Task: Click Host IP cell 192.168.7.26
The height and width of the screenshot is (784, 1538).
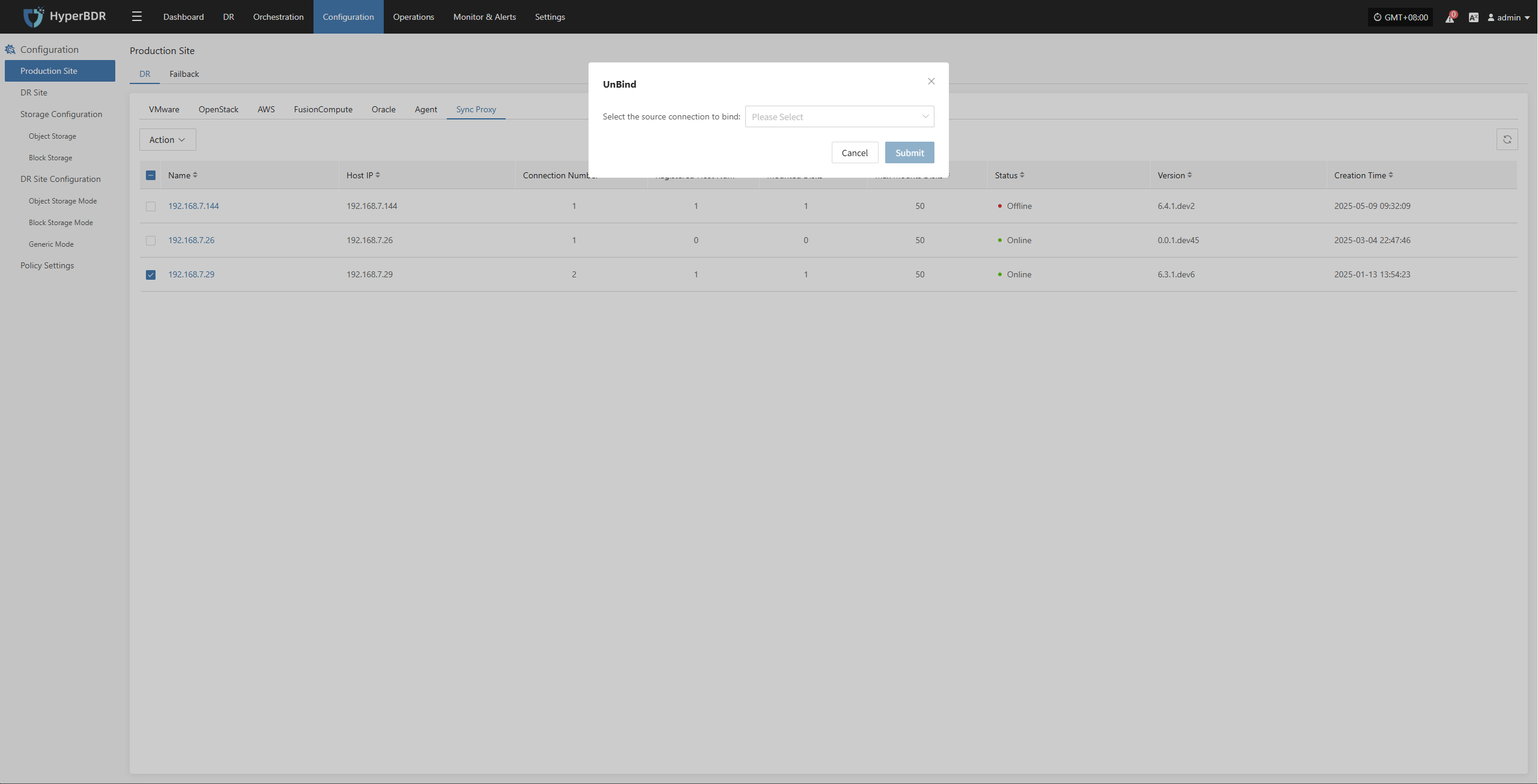Action: [x=369, y=240]
